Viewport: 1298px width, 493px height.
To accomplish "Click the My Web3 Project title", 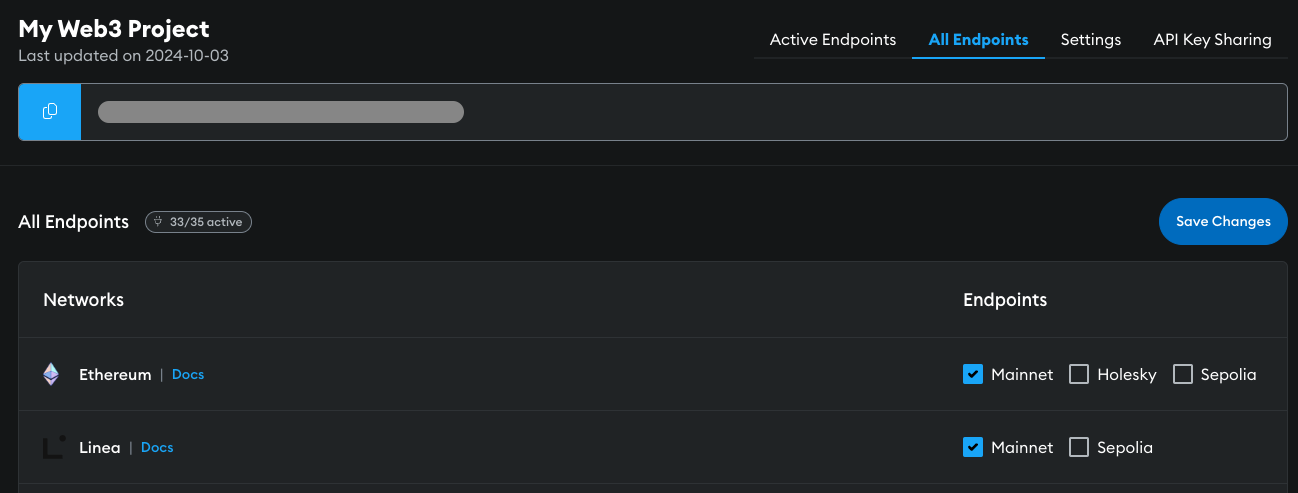I will tap(114, 29).
